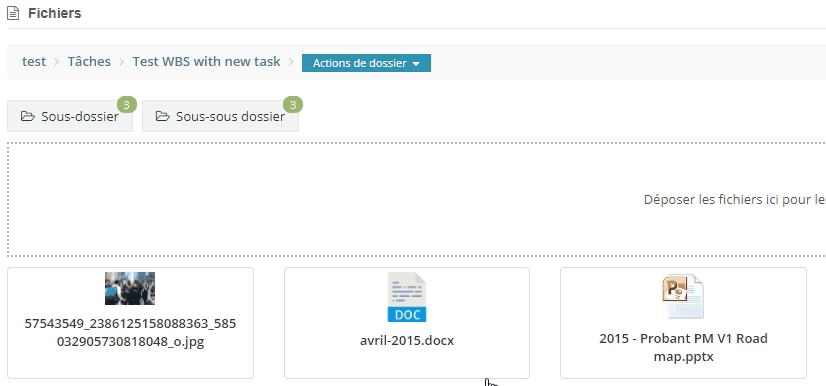Navigate to the test breadcrumb
Screen dimensions: 826x386
click(x=34, y=62)
